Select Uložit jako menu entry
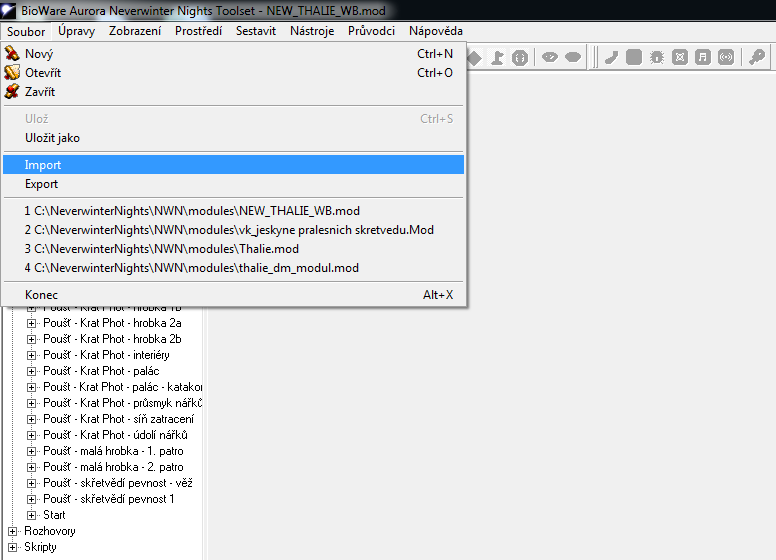This screenshot has width=776, height=560. pos(52,138)
